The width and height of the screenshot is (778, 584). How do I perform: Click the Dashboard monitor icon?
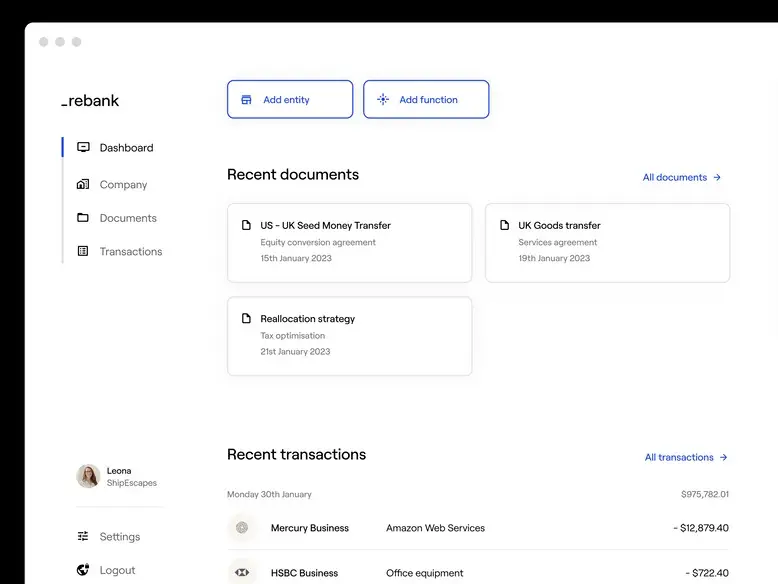(x=83, y=147)
